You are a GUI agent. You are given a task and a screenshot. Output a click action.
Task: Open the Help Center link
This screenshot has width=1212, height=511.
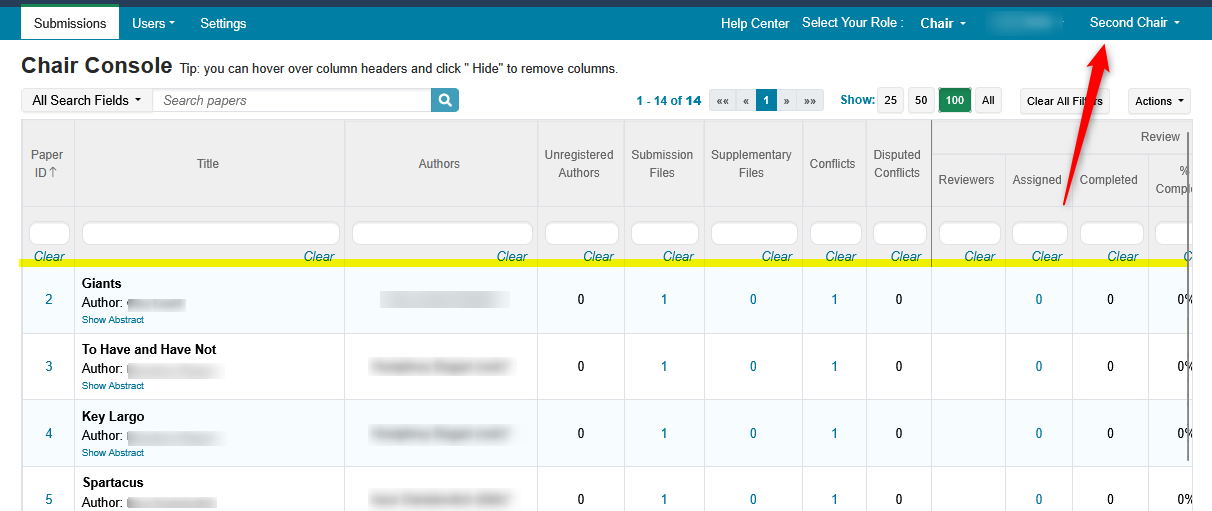(755, 23)
